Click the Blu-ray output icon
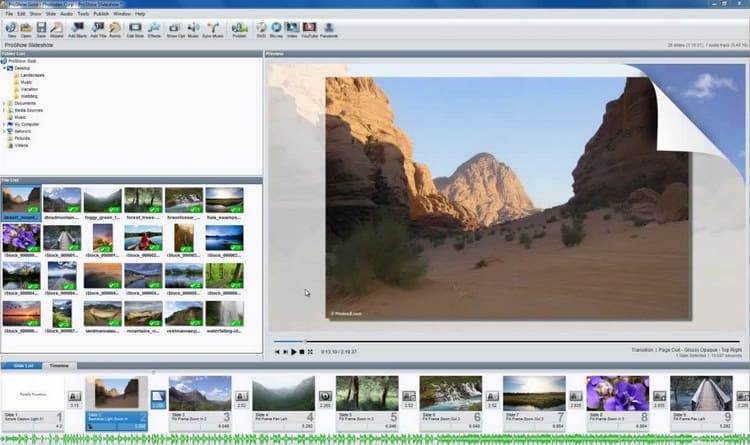 tap(276, 30)
